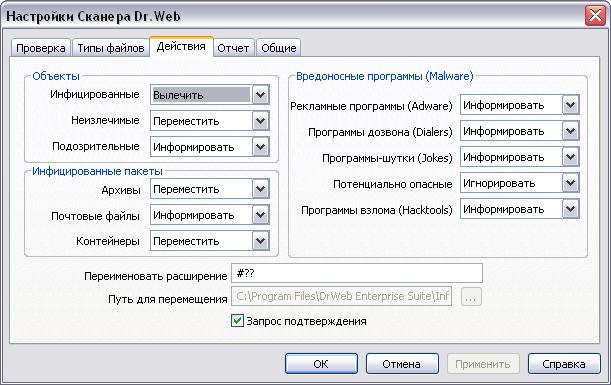Click the Программы-шутки (Jokes) label
This screenshot has height=385, width=611.
pos(387,158)
